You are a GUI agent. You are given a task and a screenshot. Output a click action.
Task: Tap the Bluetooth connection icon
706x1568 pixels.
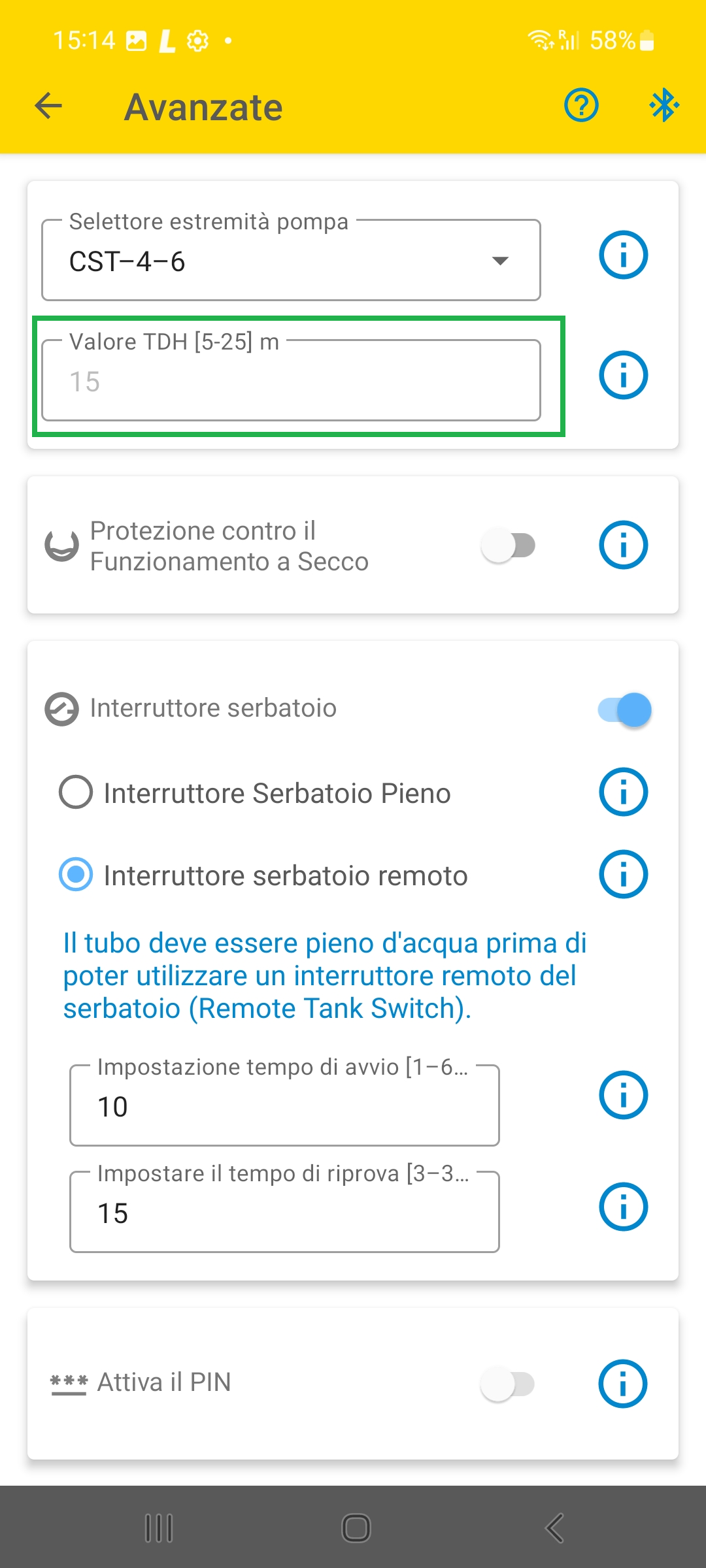664,105
